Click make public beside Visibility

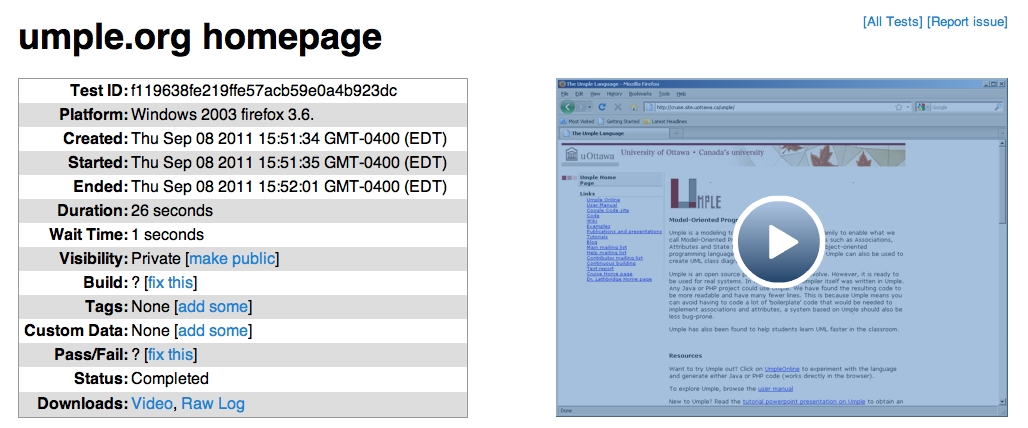tap(232, 259)
